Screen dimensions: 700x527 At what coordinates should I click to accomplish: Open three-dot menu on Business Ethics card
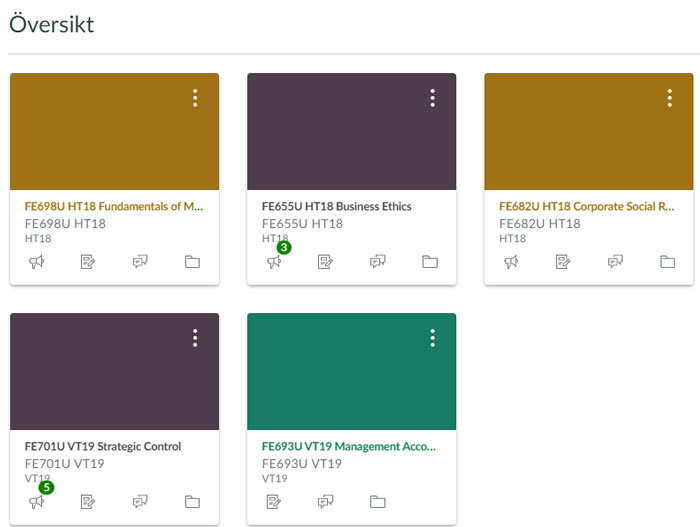point(432,98)
